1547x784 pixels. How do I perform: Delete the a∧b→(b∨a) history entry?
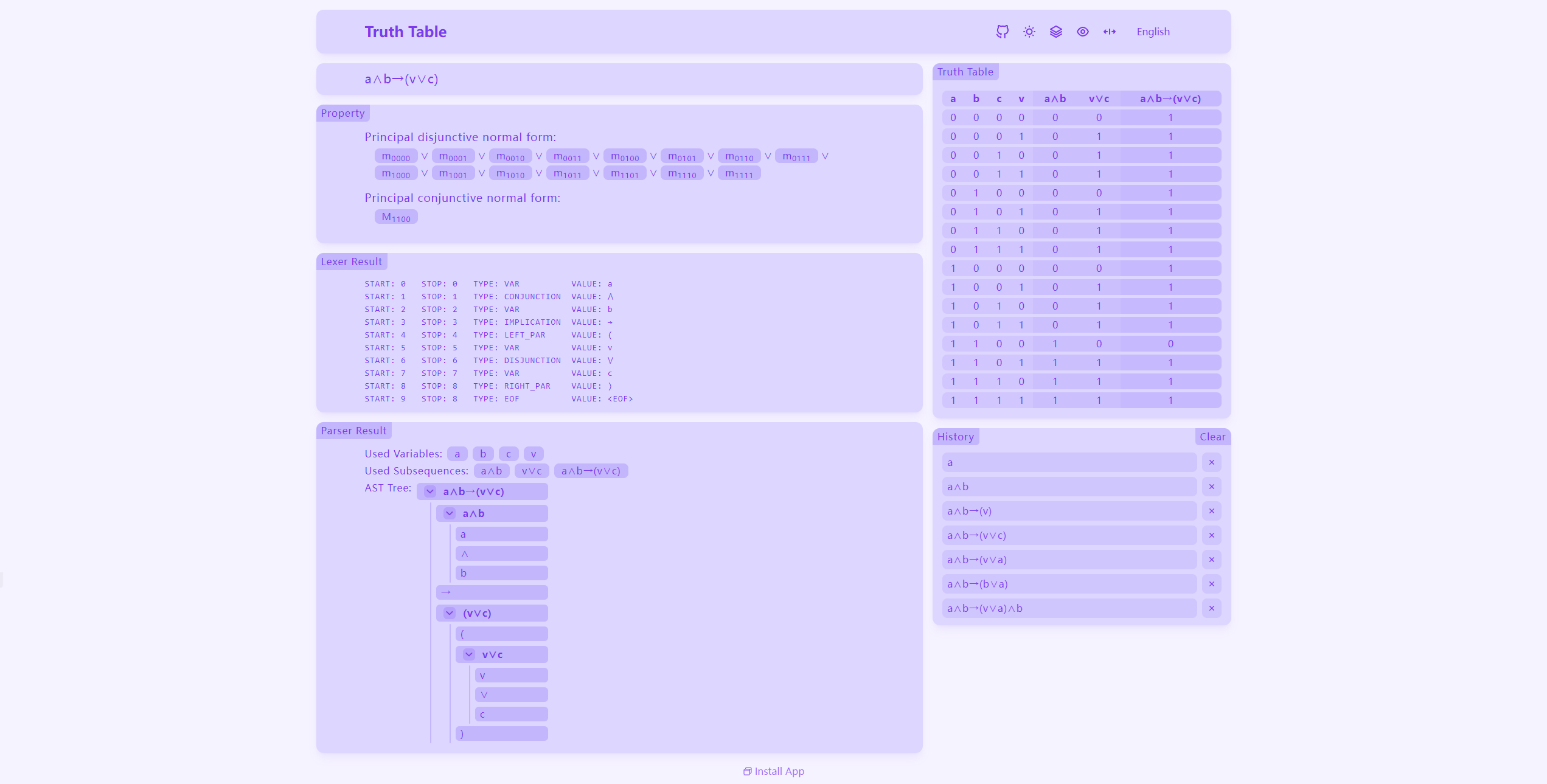(x=1211, y=584)
